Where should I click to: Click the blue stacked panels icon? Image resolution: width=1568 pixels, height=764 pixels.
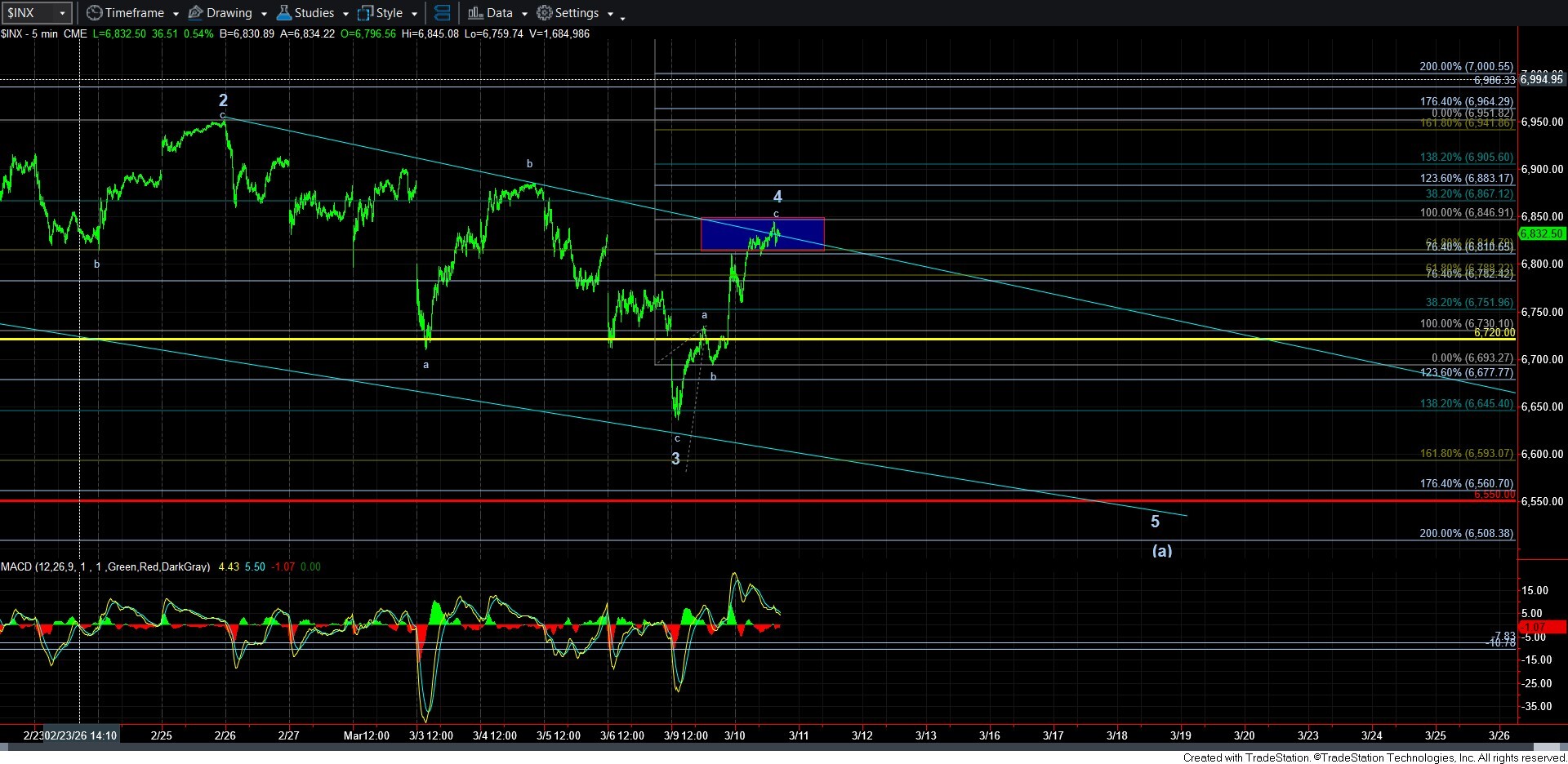click(x=442, y=13)
